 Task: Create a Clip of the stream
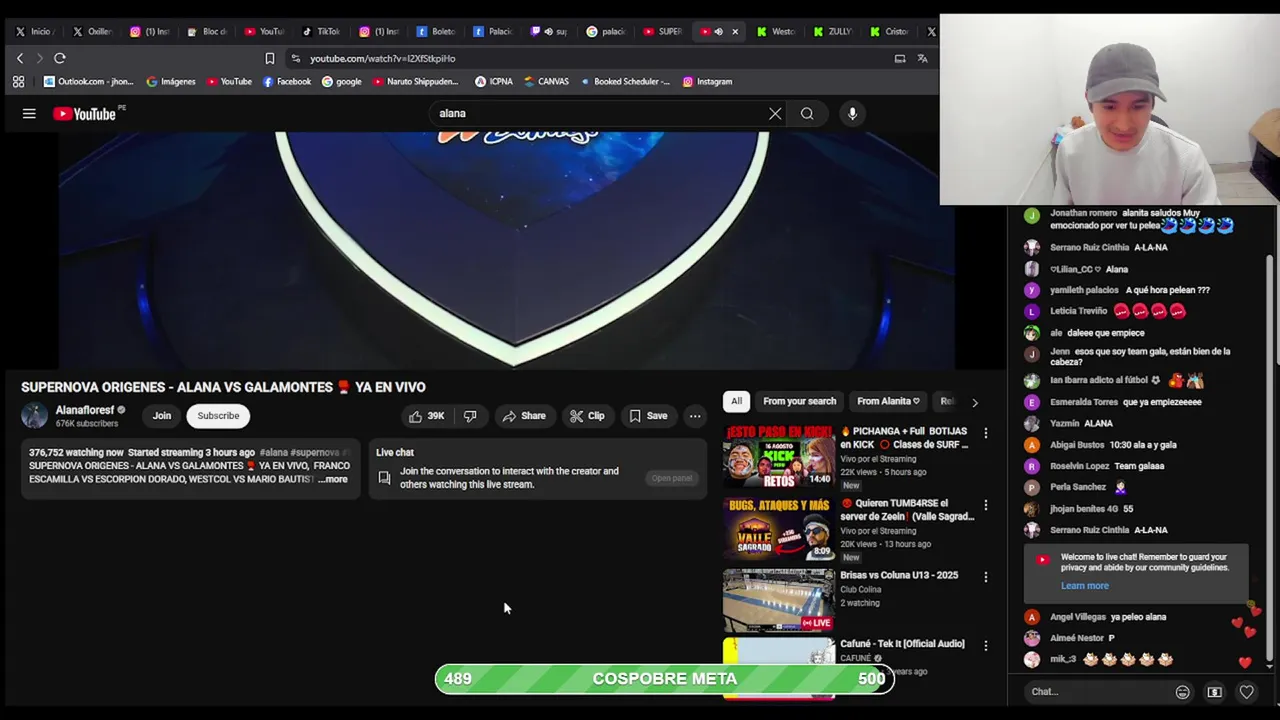pyautogui.click(x=587, y=416)
